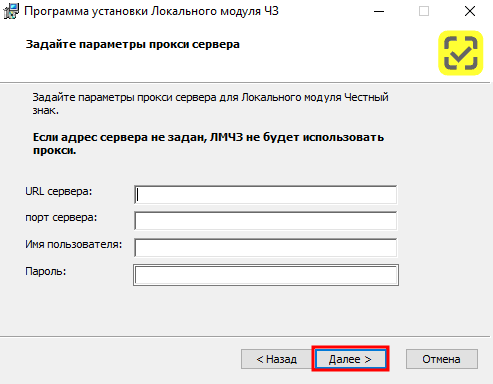Activate the Пароль input field

click(x=266, y=275)
